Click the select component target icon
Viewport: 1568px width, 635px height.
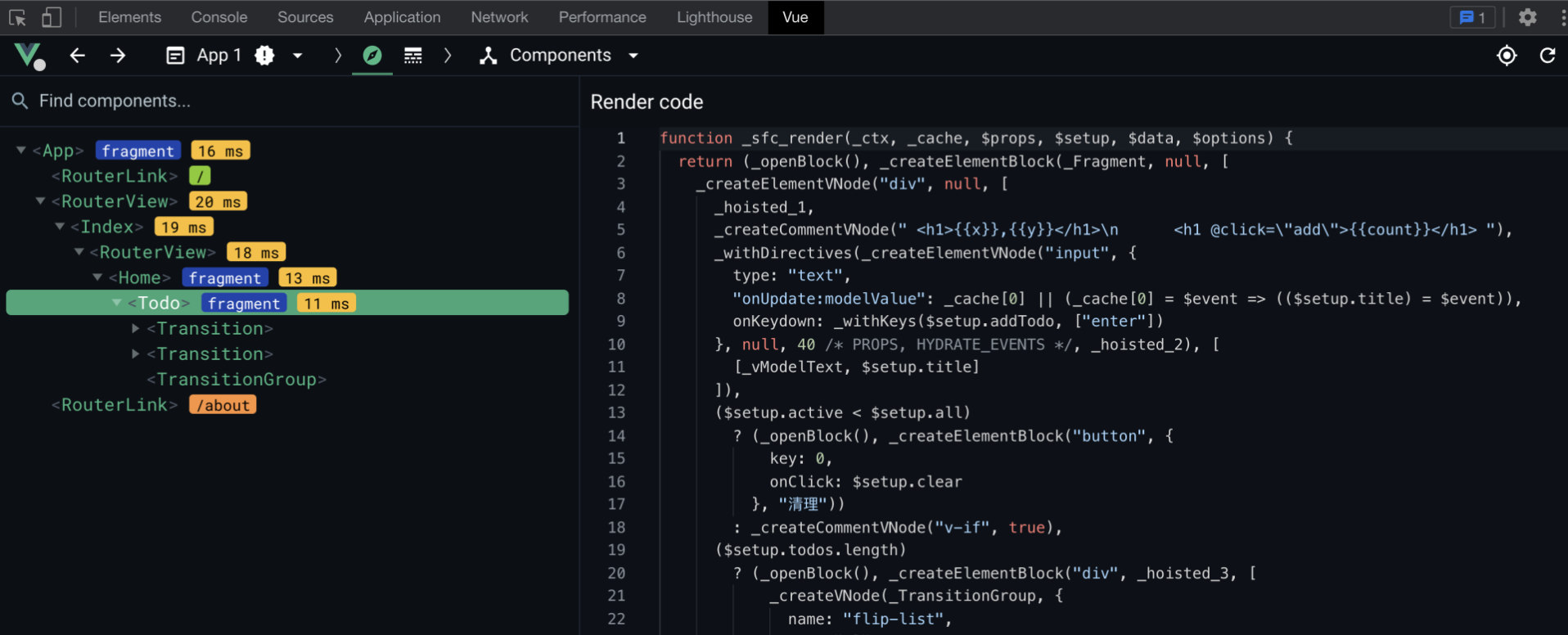coord(1507,56)
